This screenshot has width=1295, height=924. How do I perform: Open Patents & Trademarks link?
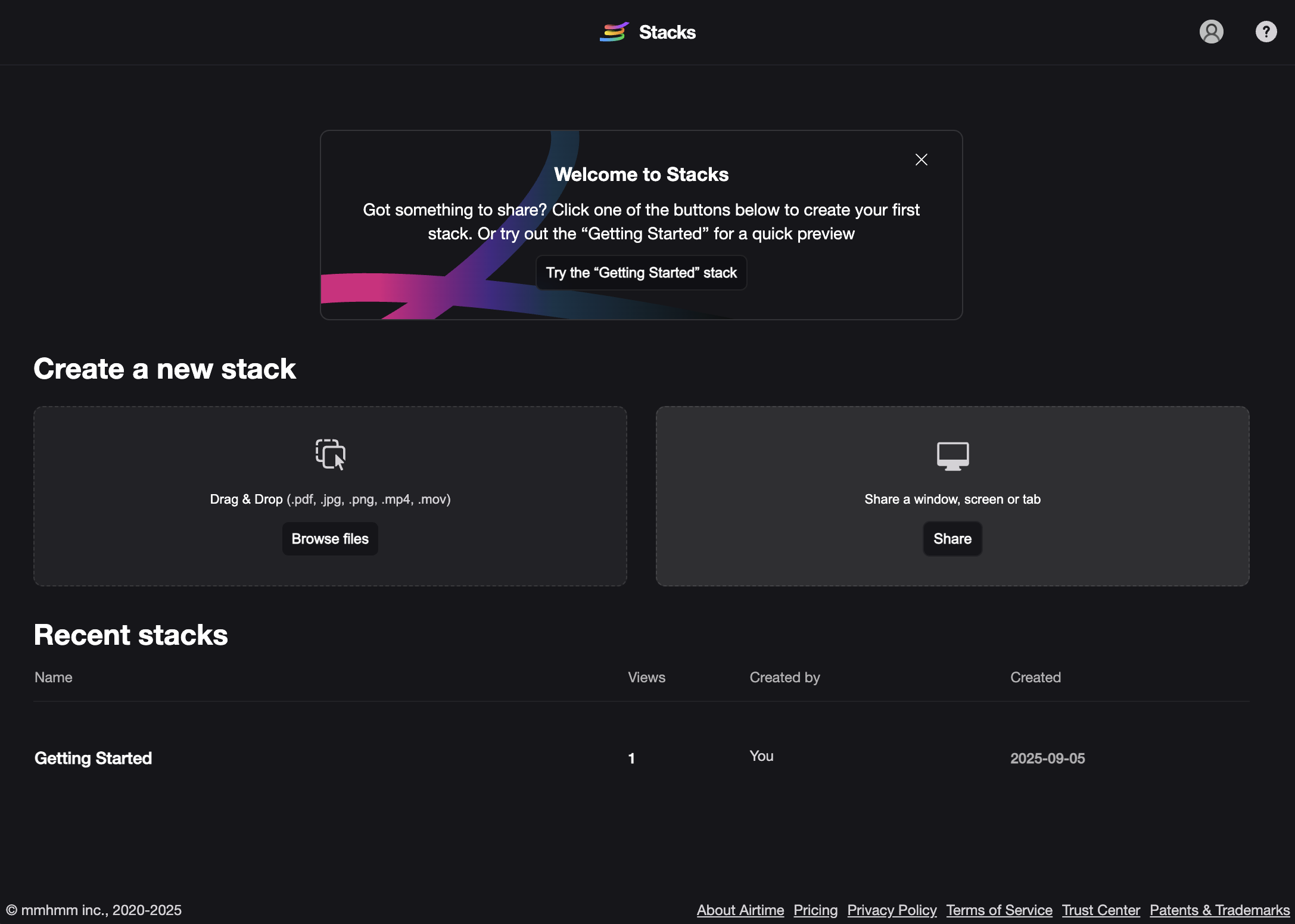point(1219,910)
